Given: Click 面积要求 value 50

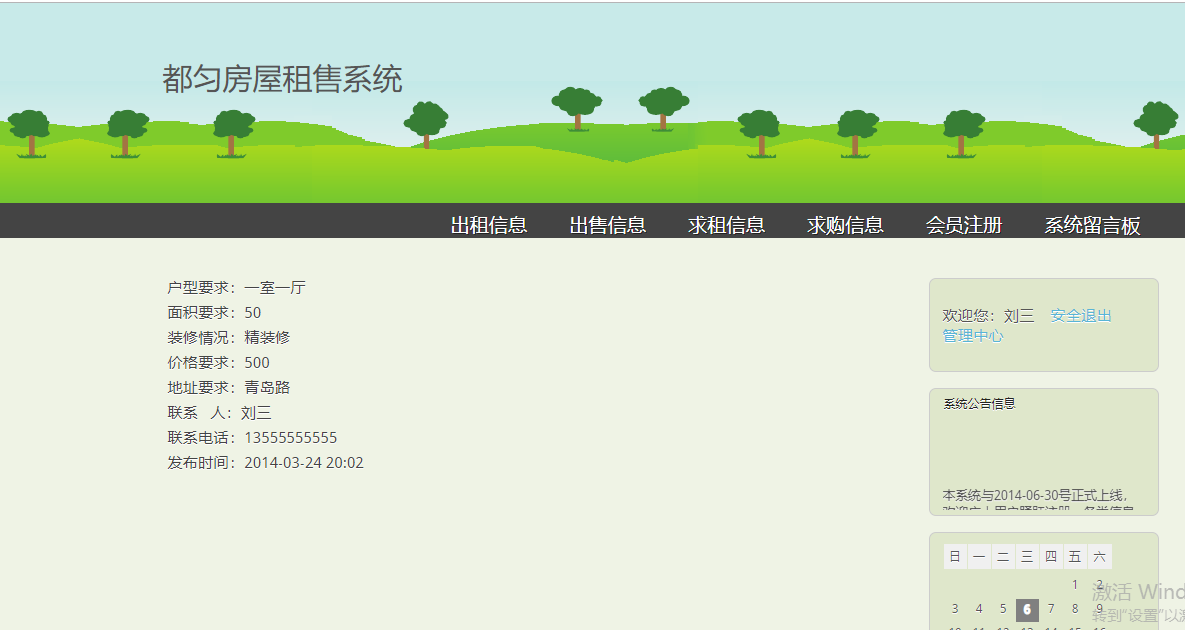Looking at the screenshot, I should click(252, 313).
